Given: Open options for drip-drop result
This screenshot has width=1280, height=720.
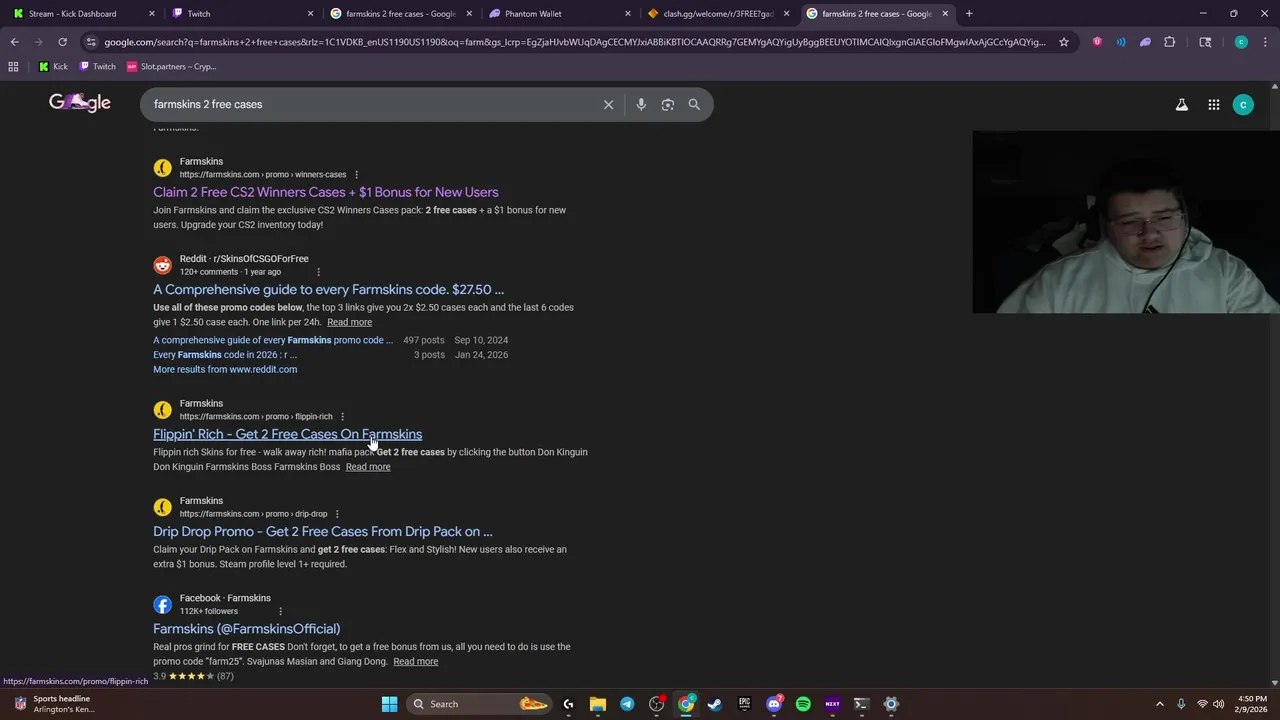Looking at the screenshot, I should [x=337, y=514].
